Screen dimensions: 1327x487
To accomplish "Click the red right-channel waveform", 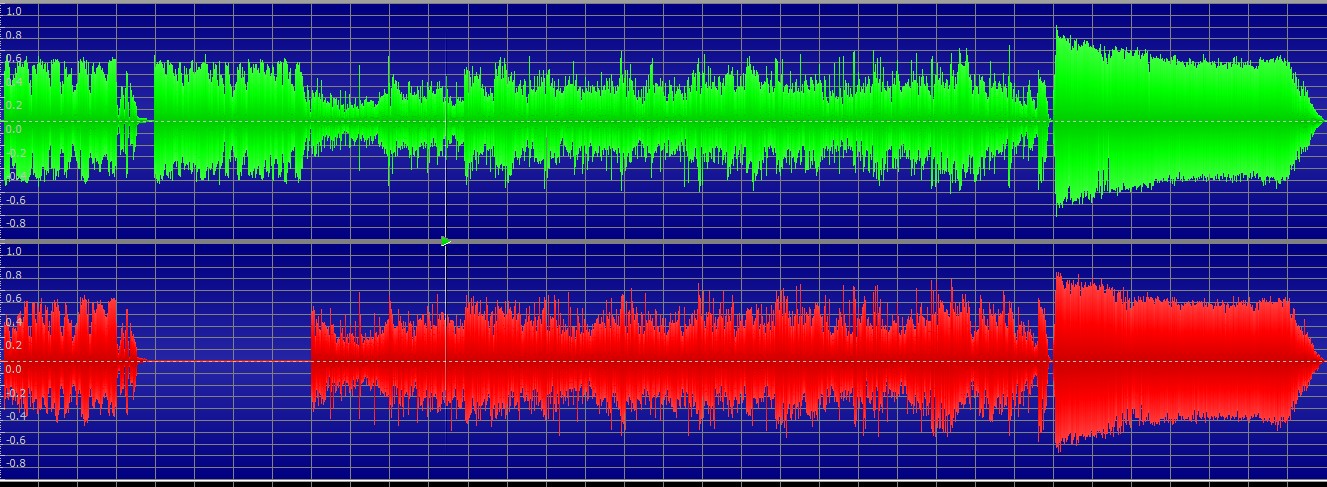I will click(x=663, y=360).
